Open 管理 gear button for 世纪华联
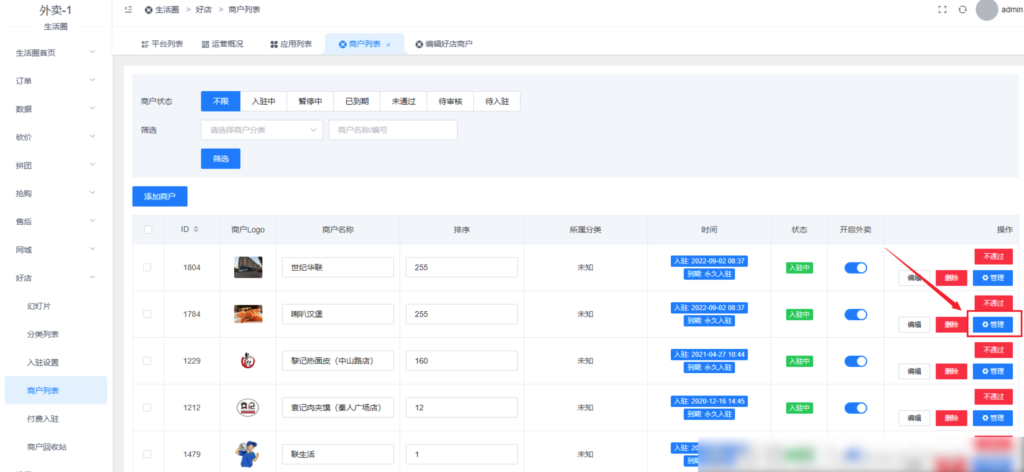1024x472 pixels. pos(993,277)
